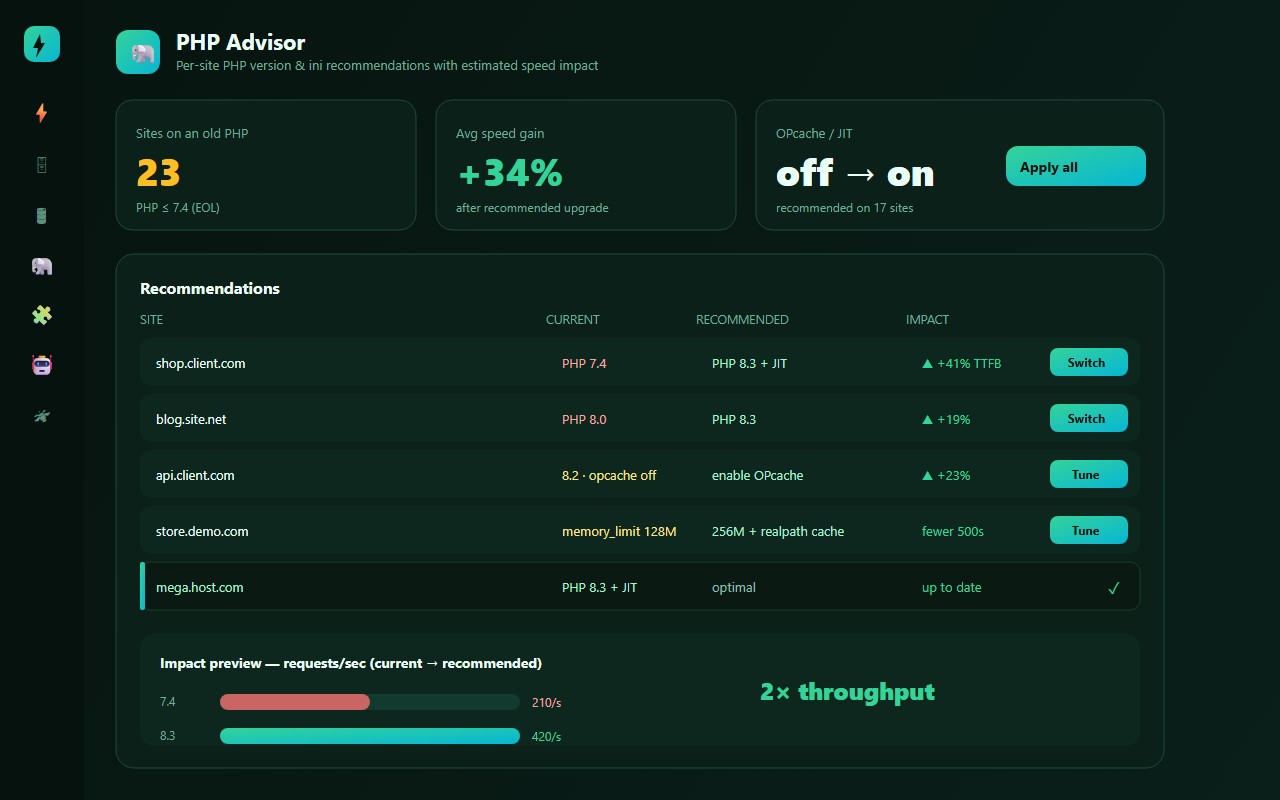Select the store.demo.com site name
The height and width of the screenshot is (800, 1280).
click(202, 532)
